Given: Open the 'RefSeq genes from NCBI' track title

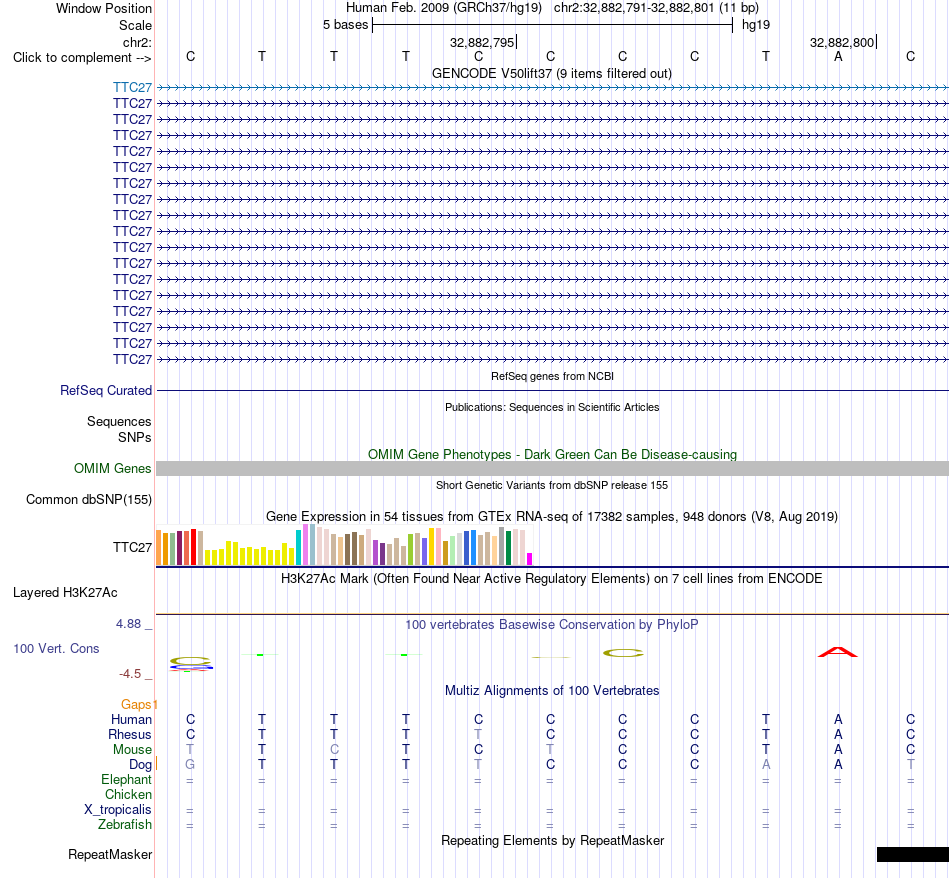Looking at the screenshot, I should pos(552,376).
